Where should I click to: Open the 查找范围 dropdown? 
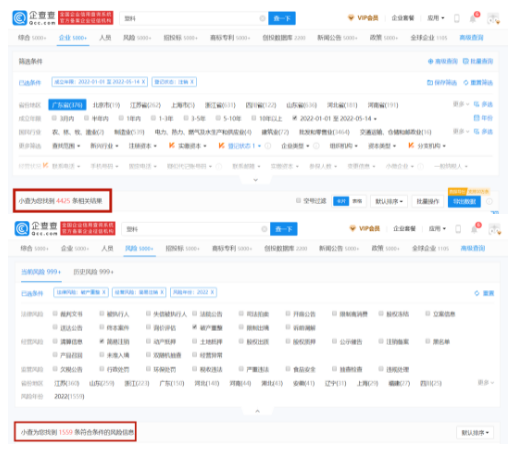[x=66, y=146]
